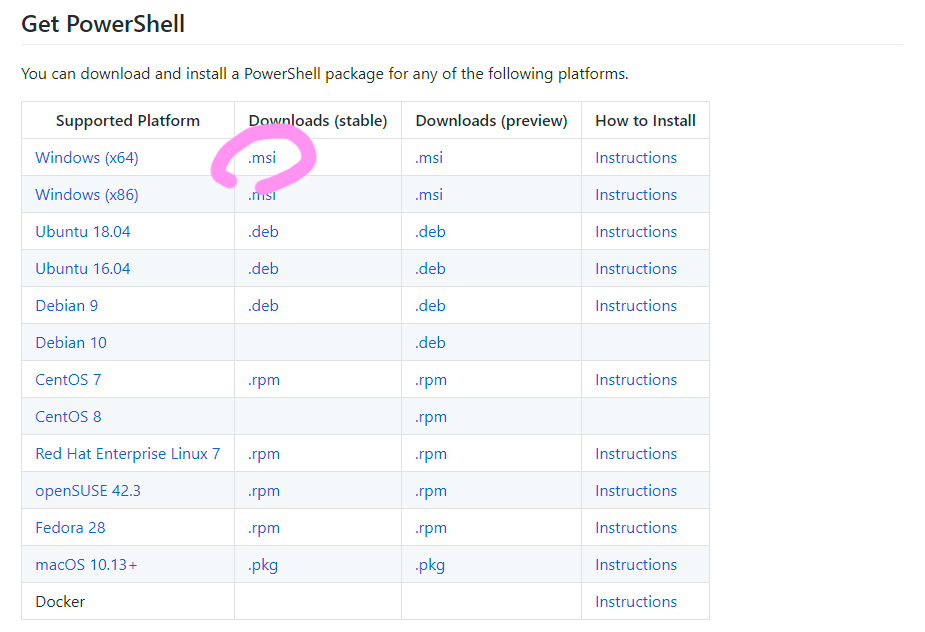Open Instructions for Windows (x64)
The image size is (925, 632).
pyautogui.click(x=636, y=158)
